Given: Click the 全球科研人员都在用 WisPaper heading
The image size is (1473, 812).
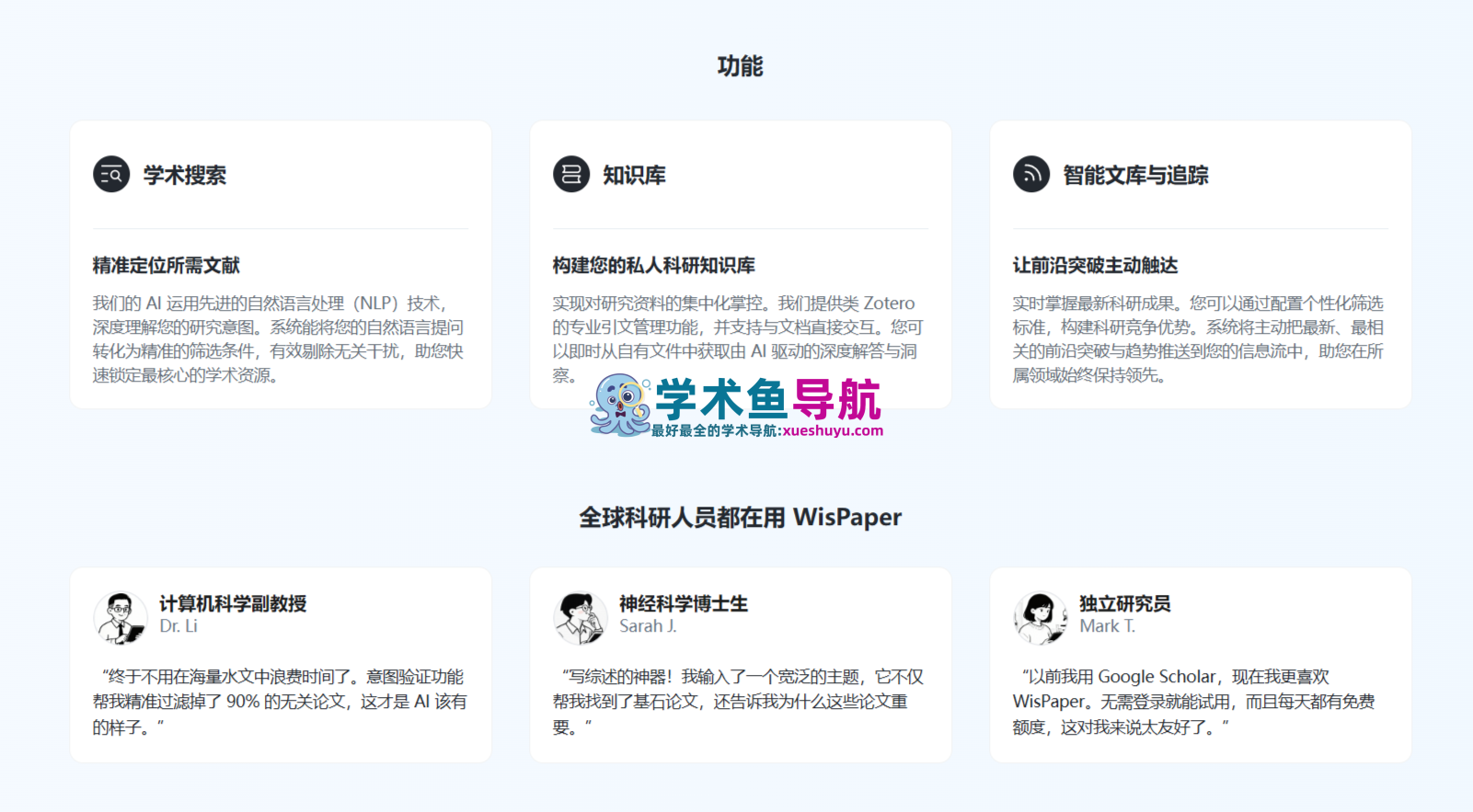Looking at the screenshot, I should click(741, 517).
